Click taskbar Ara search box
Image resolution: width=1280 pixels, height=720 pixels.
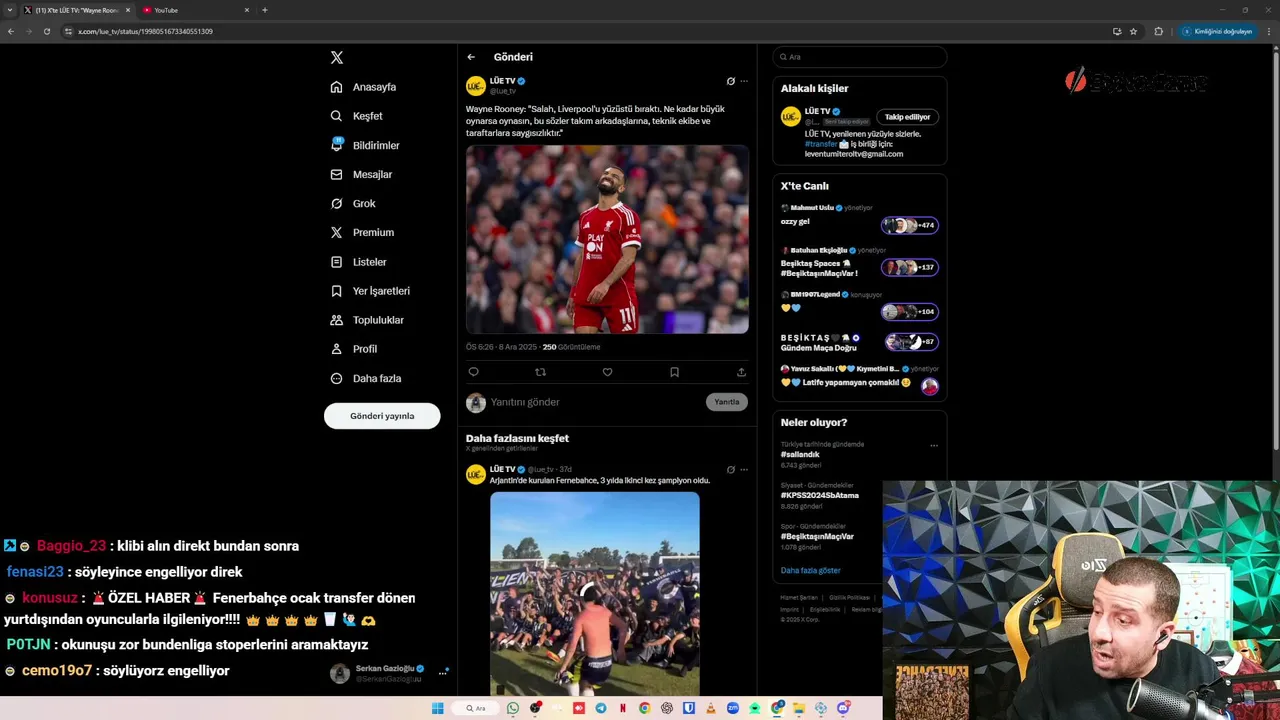click(x=475, y=709)
